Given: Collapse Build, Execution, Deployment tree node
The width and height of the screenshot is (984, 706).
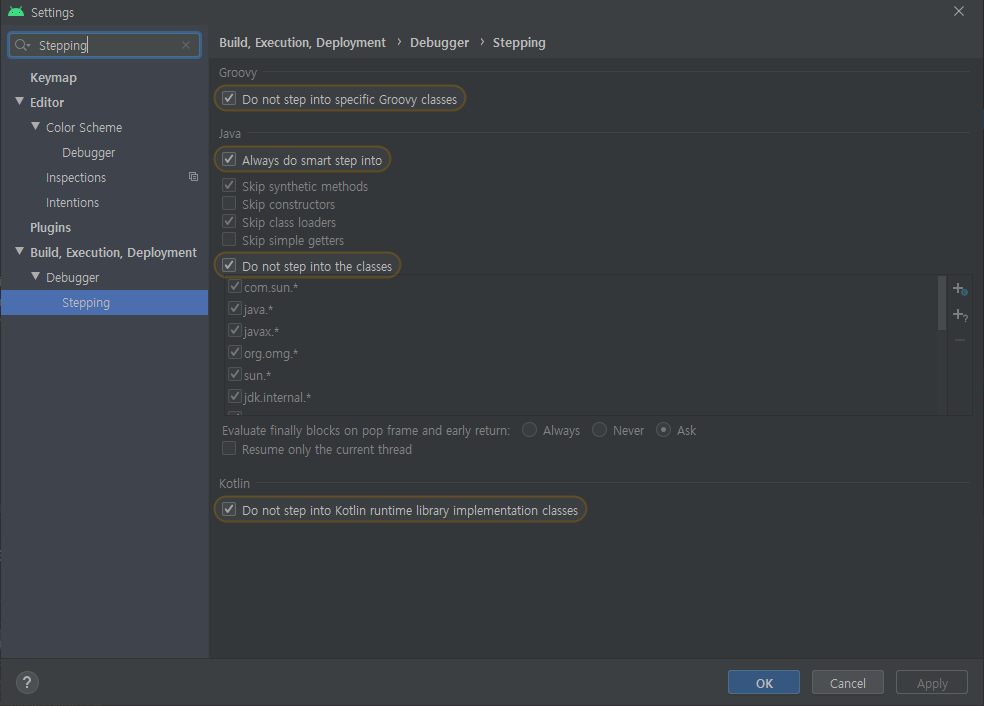Looking at the screenshot, I should click(x=19, y=252).
